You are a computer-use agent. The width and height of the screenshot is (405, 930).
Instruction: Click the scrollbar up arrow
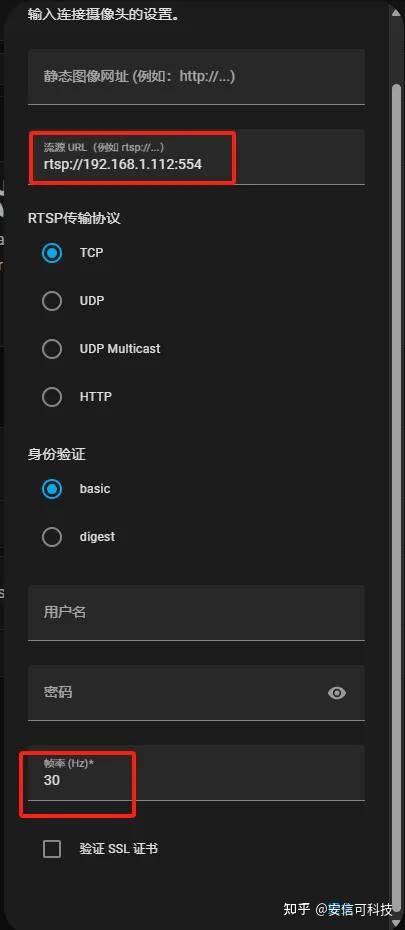pos(397,13)
